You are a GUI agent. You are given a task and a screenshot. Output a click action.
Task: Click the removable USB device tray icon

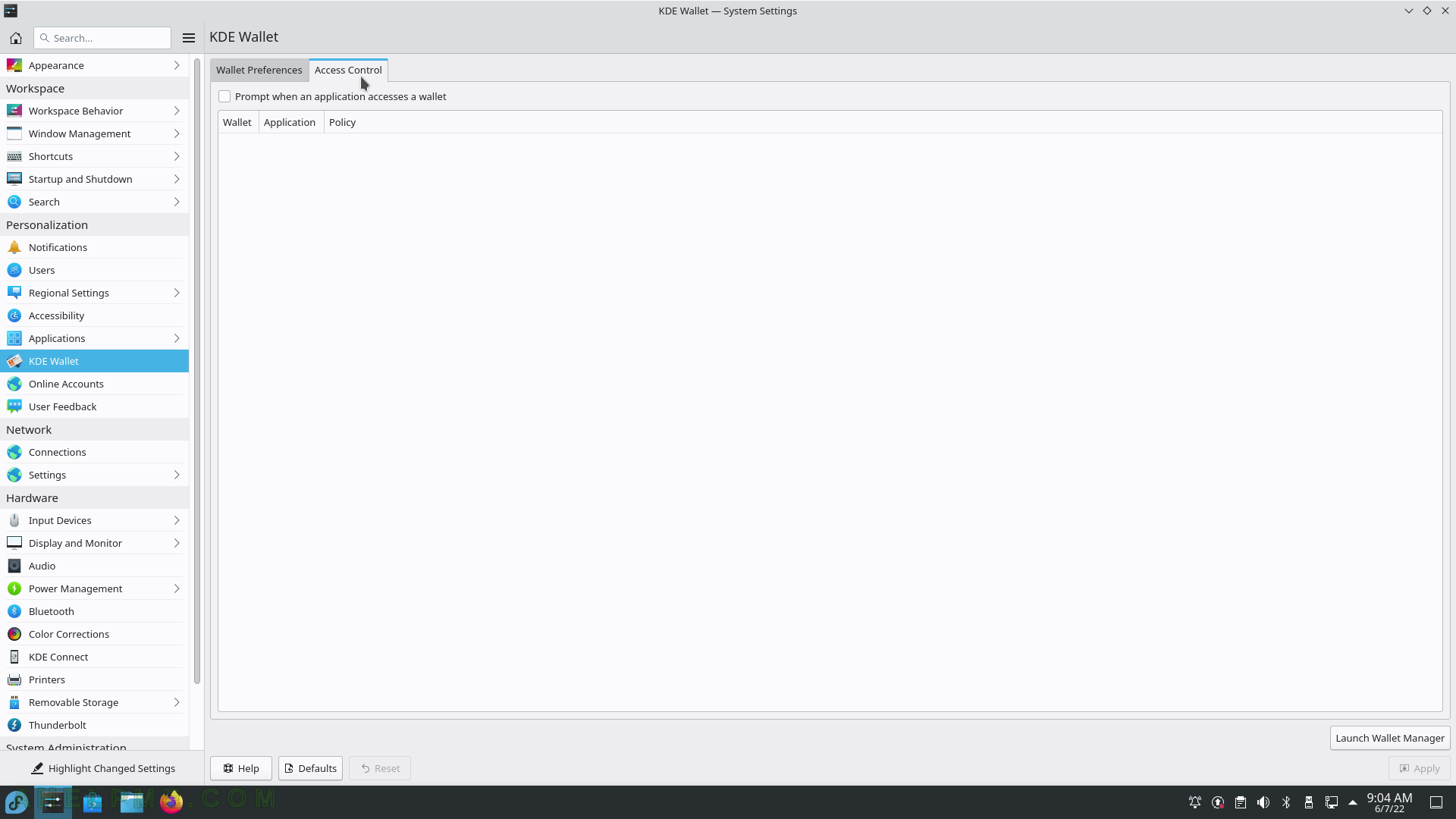[1309, 802]
